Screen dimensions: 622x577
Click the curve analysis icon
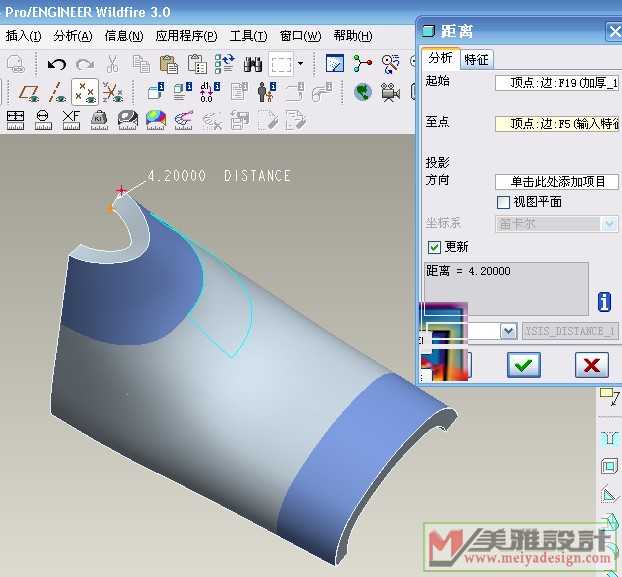click(184, 120)
